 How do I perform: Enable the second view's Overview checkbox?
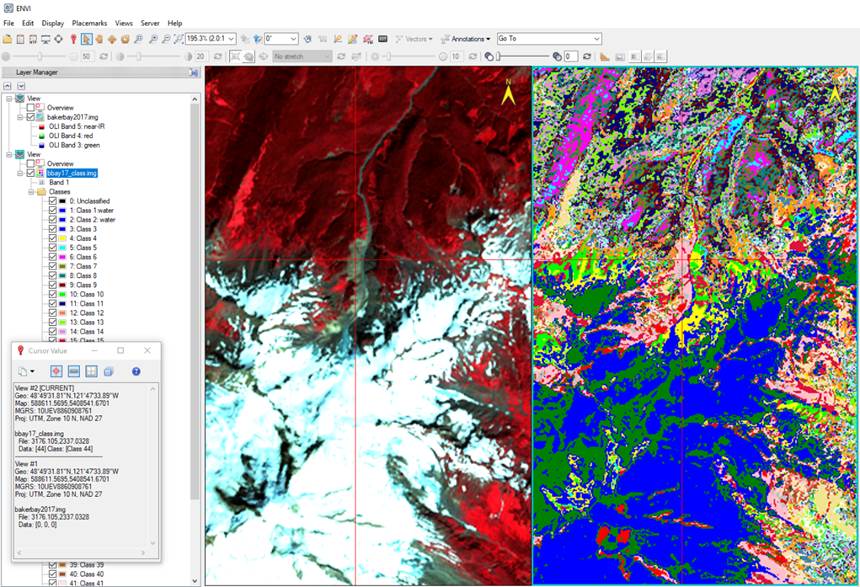(x=31, y=164)
